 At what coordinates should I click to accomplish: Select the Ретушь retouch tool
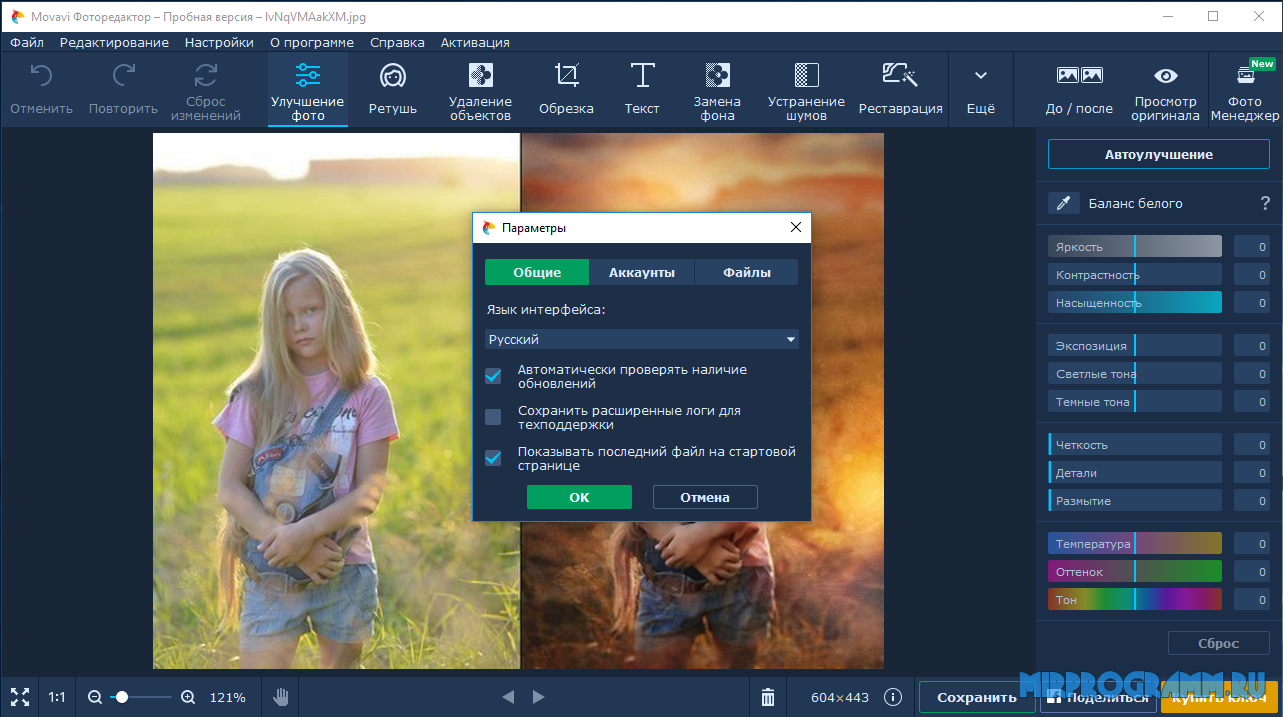[392, 90]
